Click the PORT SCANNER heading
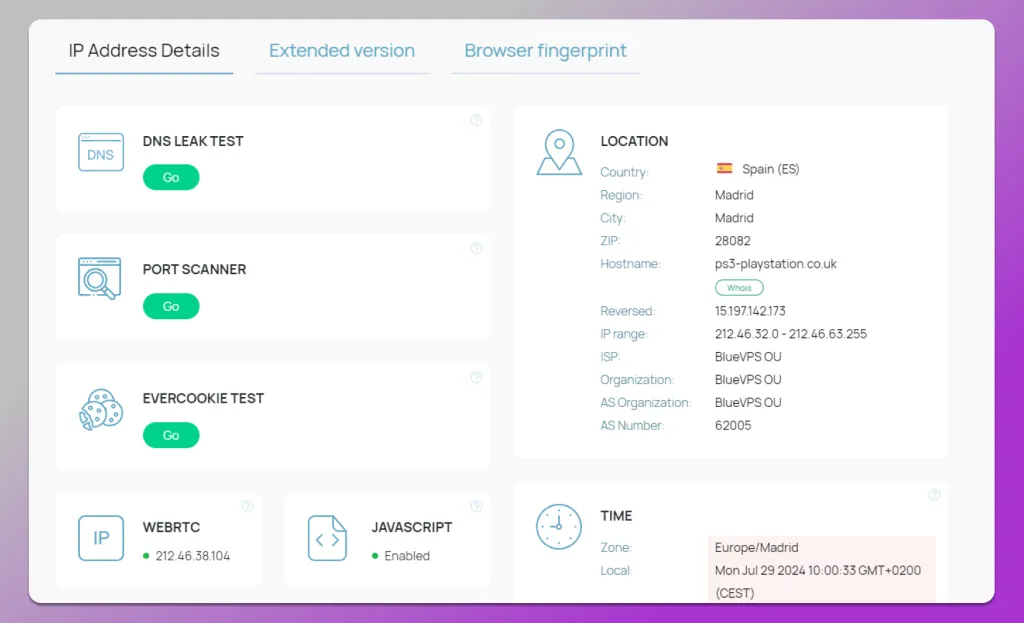Image resolution: width=1024 pixels, height=623 pixels. (195, 269)
